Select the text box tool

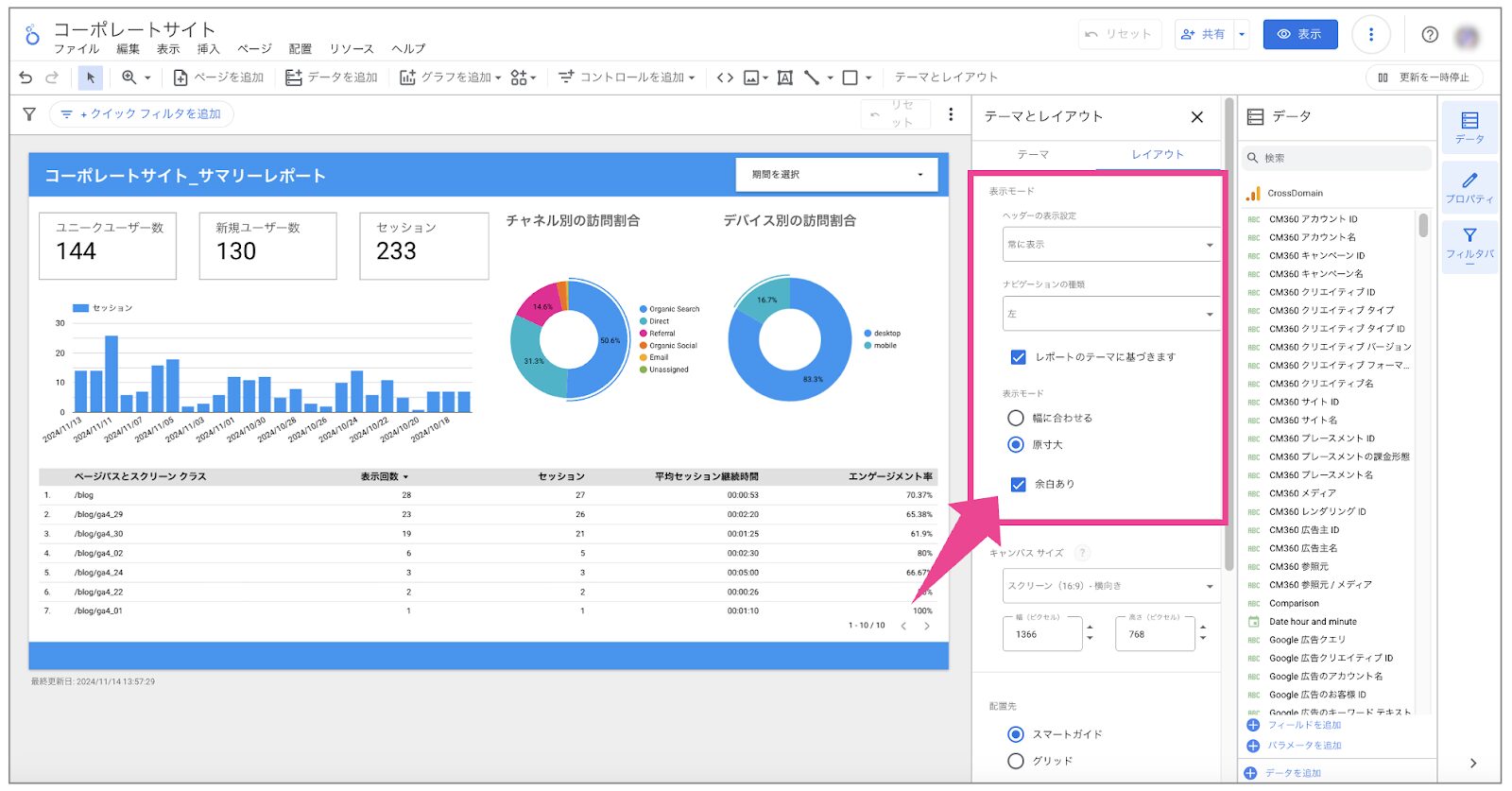point(784,77)
